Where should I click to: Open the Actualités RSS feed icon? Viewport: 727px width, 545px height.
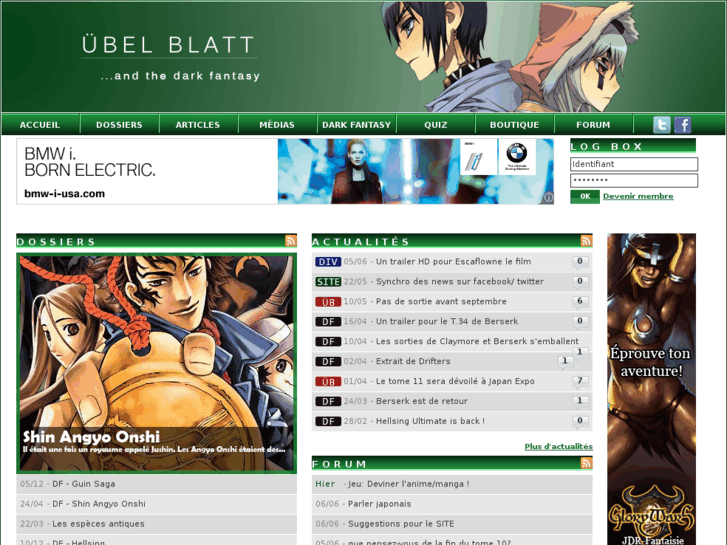click(587, 240)
